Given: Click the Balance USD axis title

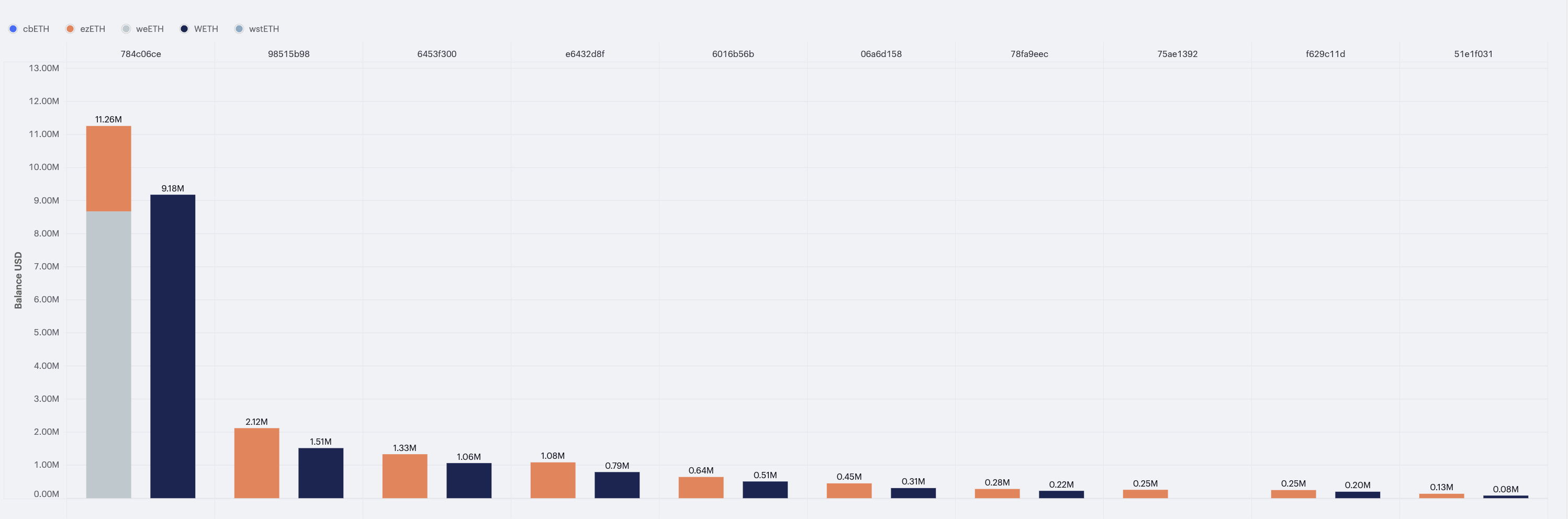Looking at the screenshot, I should (18, 280).
